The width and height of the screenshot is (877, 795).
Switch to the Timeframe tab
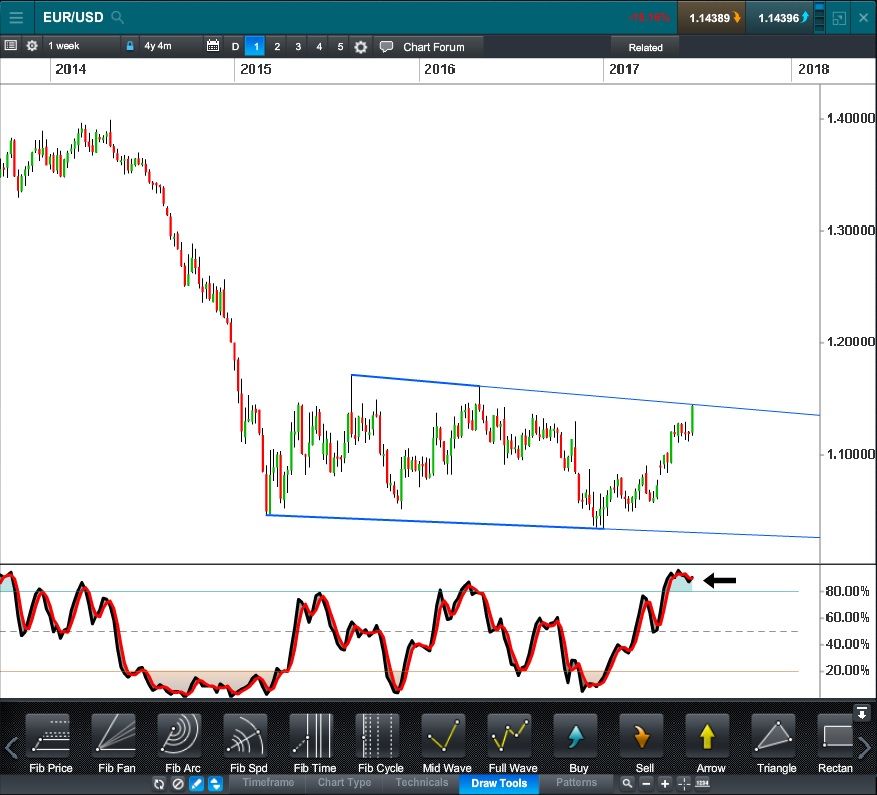[x=268, y=783]
